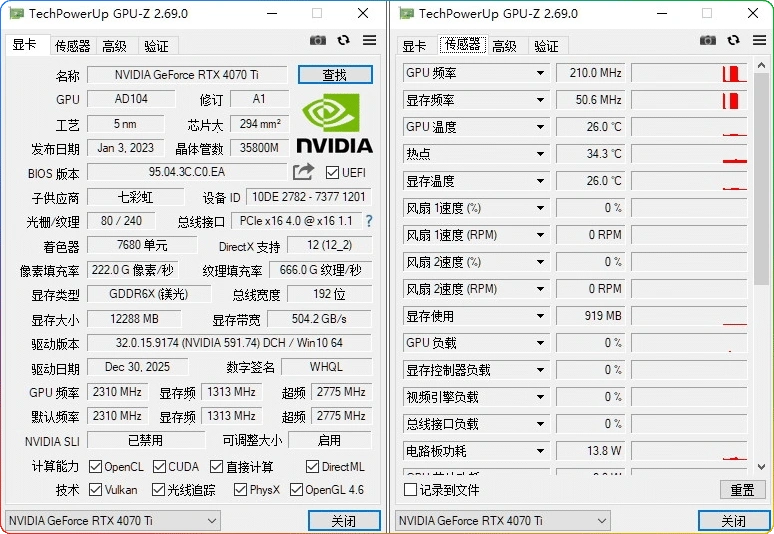Open hamburger menu in left GPU-Z window

tap(369, 40)
